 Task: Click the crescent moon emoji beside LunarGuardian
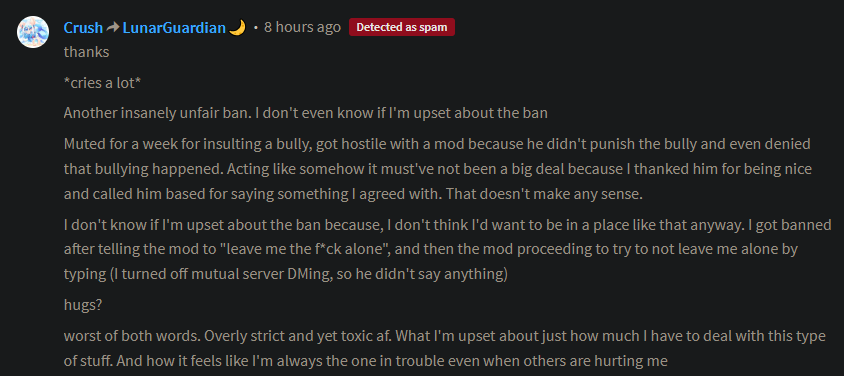237,27
